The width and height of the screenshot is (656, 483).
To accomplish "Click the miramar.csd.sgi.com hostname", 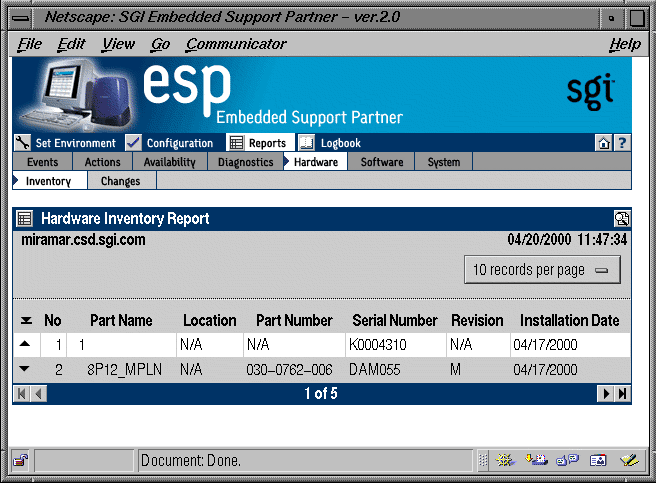I will pos(83,240).
